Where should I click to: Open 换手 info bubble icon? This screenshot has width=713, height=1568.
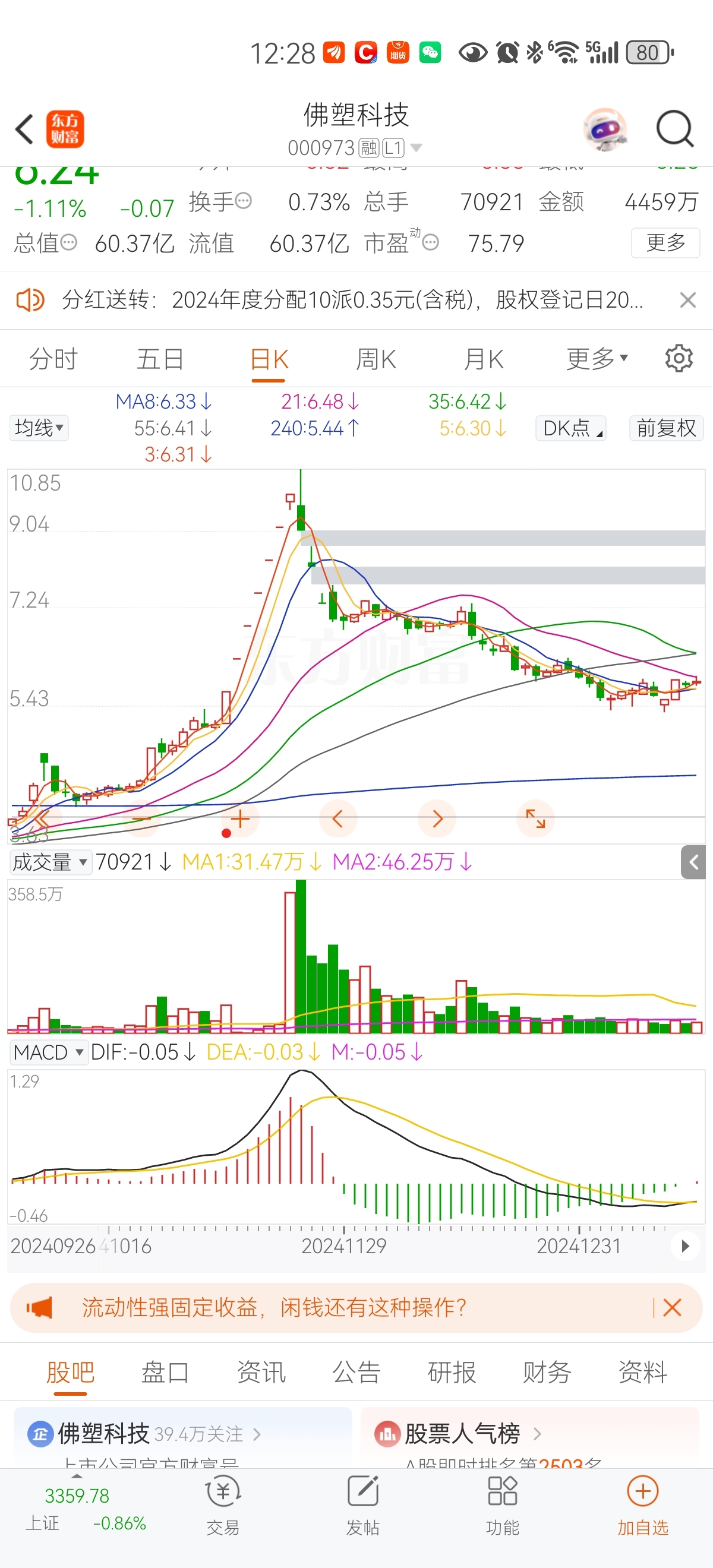point(244,201)
